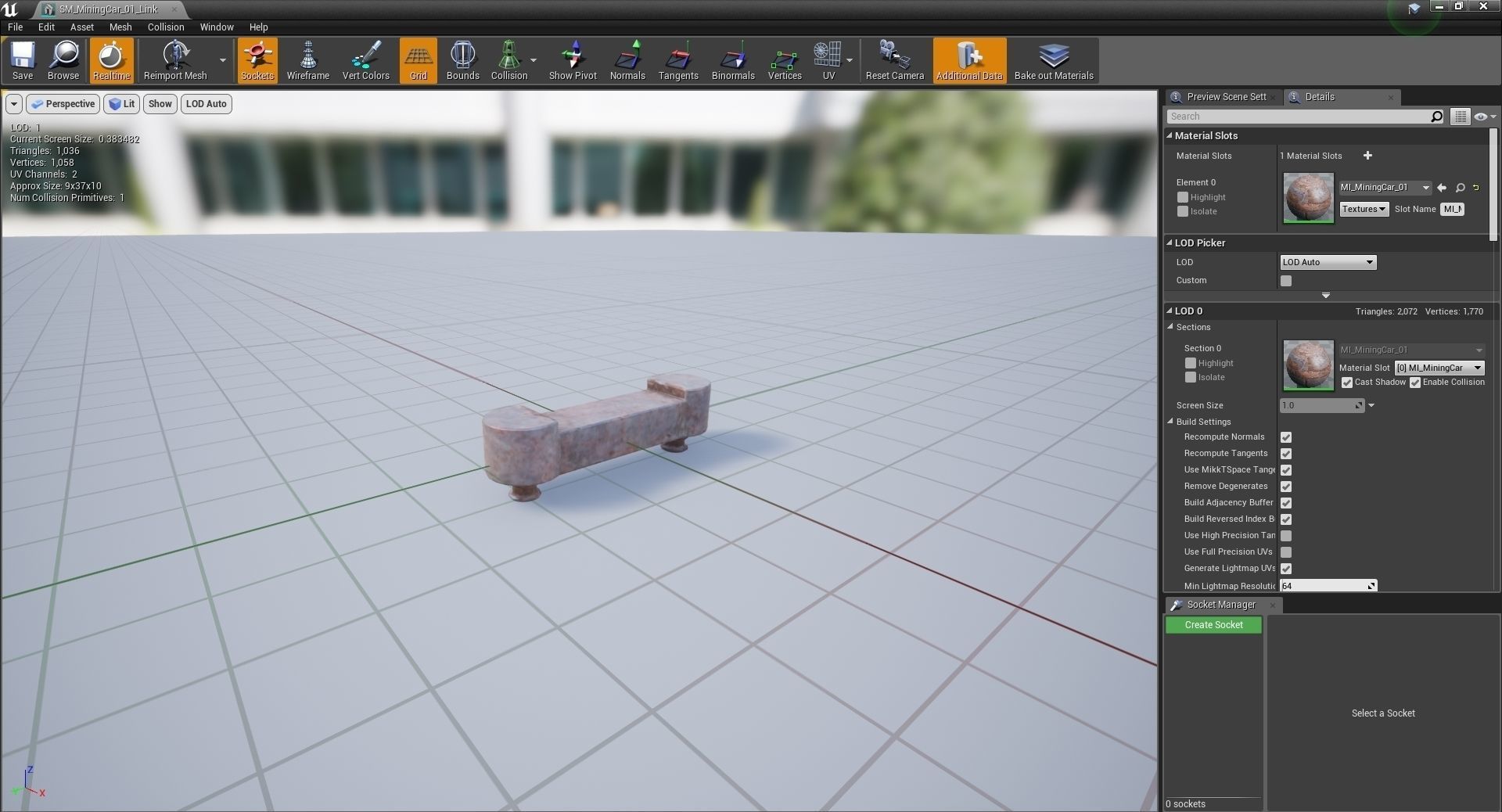The image size is (1502, 812).
Task: Click the Save toolbar icon
Action: 23,60
